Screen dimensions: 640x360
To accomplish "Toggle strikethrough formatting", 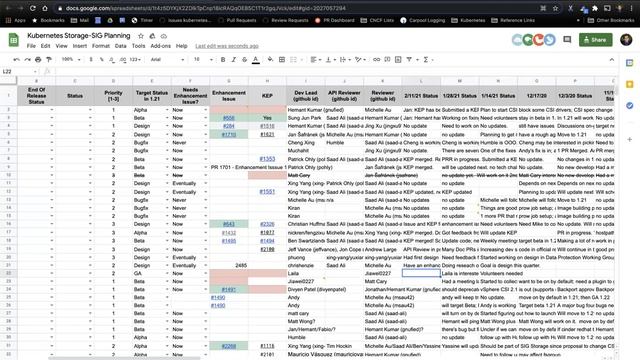I will coord(244,60).
